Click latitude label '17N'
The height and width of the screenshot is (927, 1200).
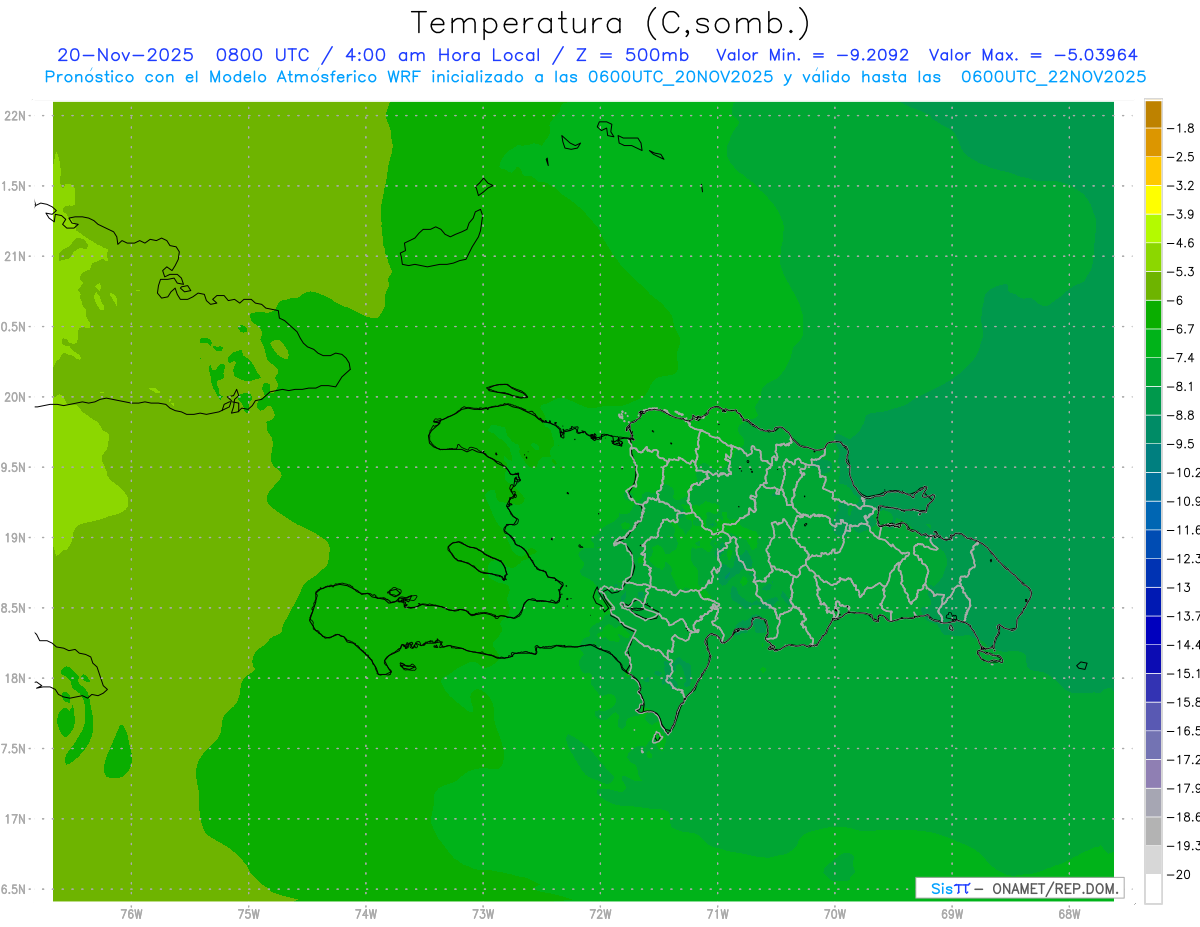point(14,820)
